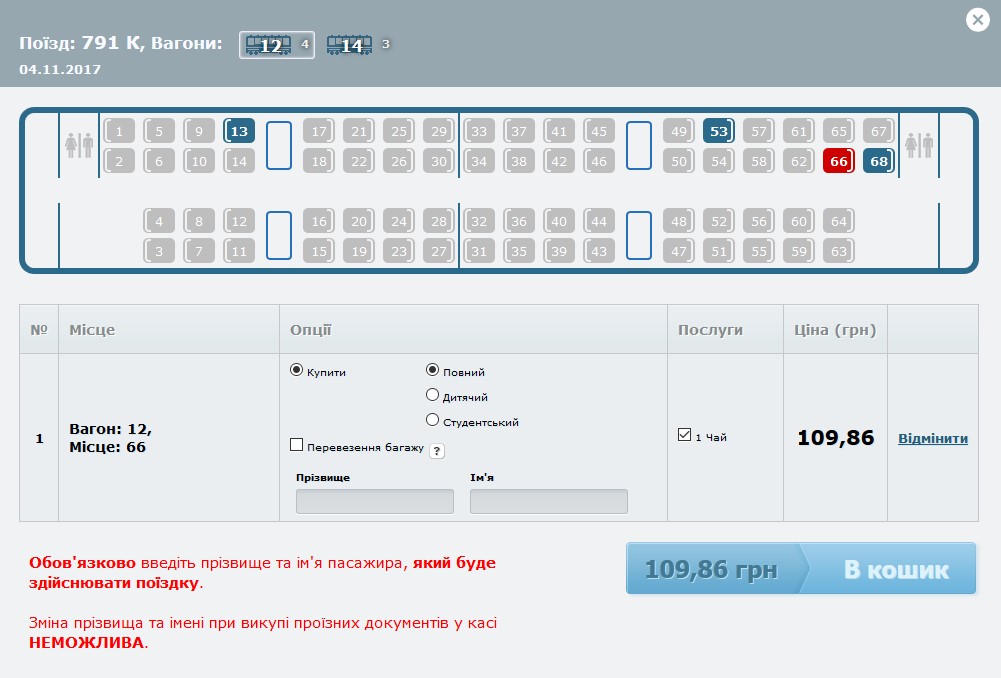Viewport: 1001px width, 678px height.
Task: Choose available seat 68
Action: tap(878, 160)
